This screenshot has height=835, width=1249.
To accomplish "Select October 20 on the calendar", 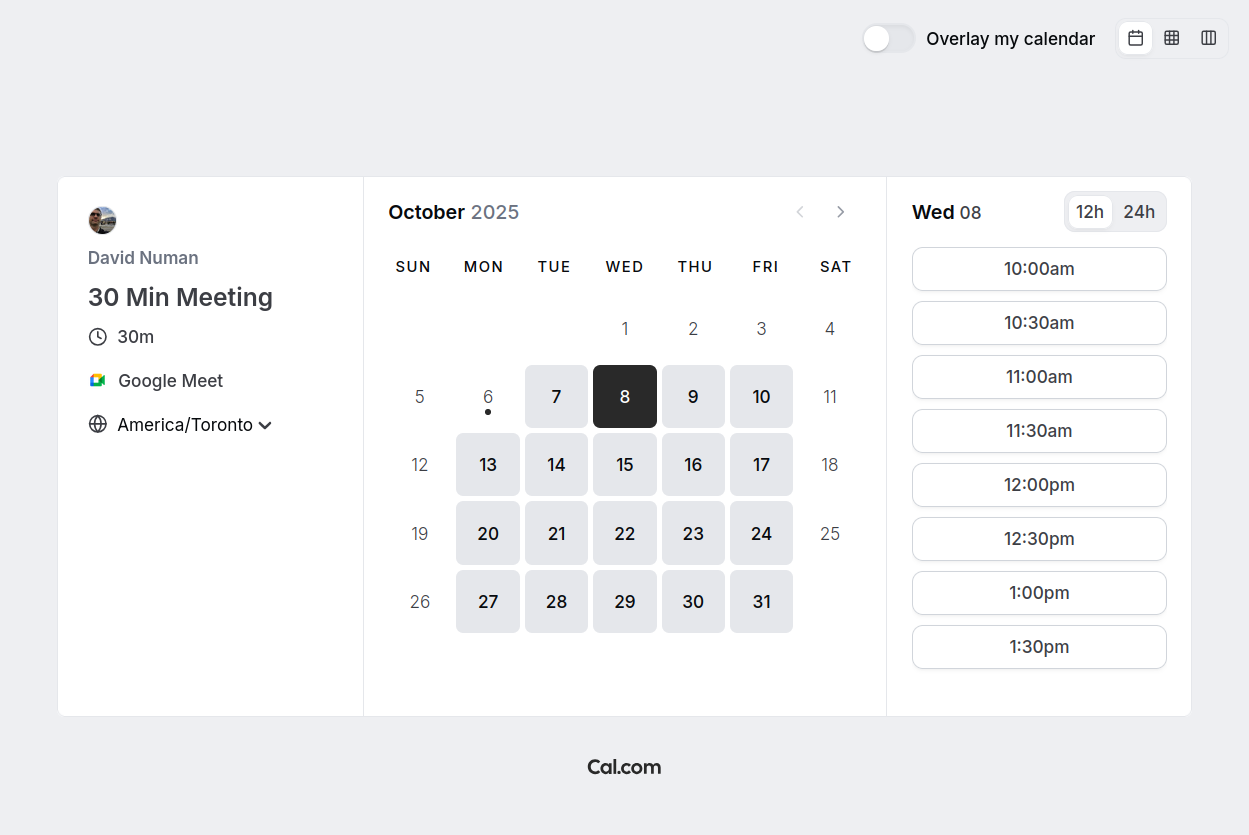I will (488, 534).
